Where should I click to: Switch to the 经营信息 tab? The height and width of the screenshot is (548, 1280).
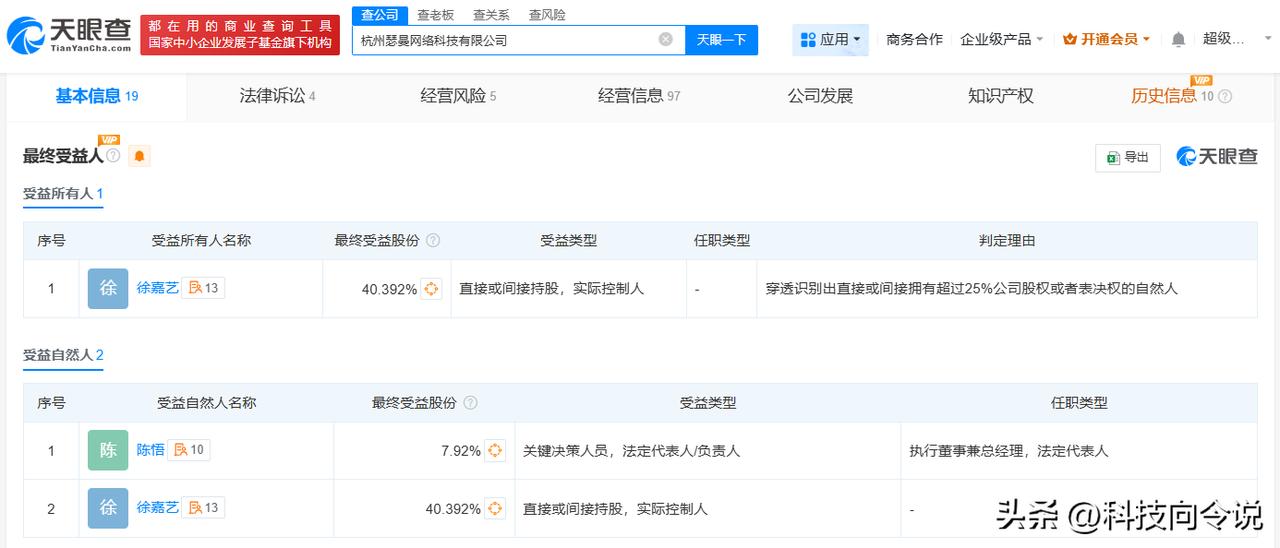639,96
